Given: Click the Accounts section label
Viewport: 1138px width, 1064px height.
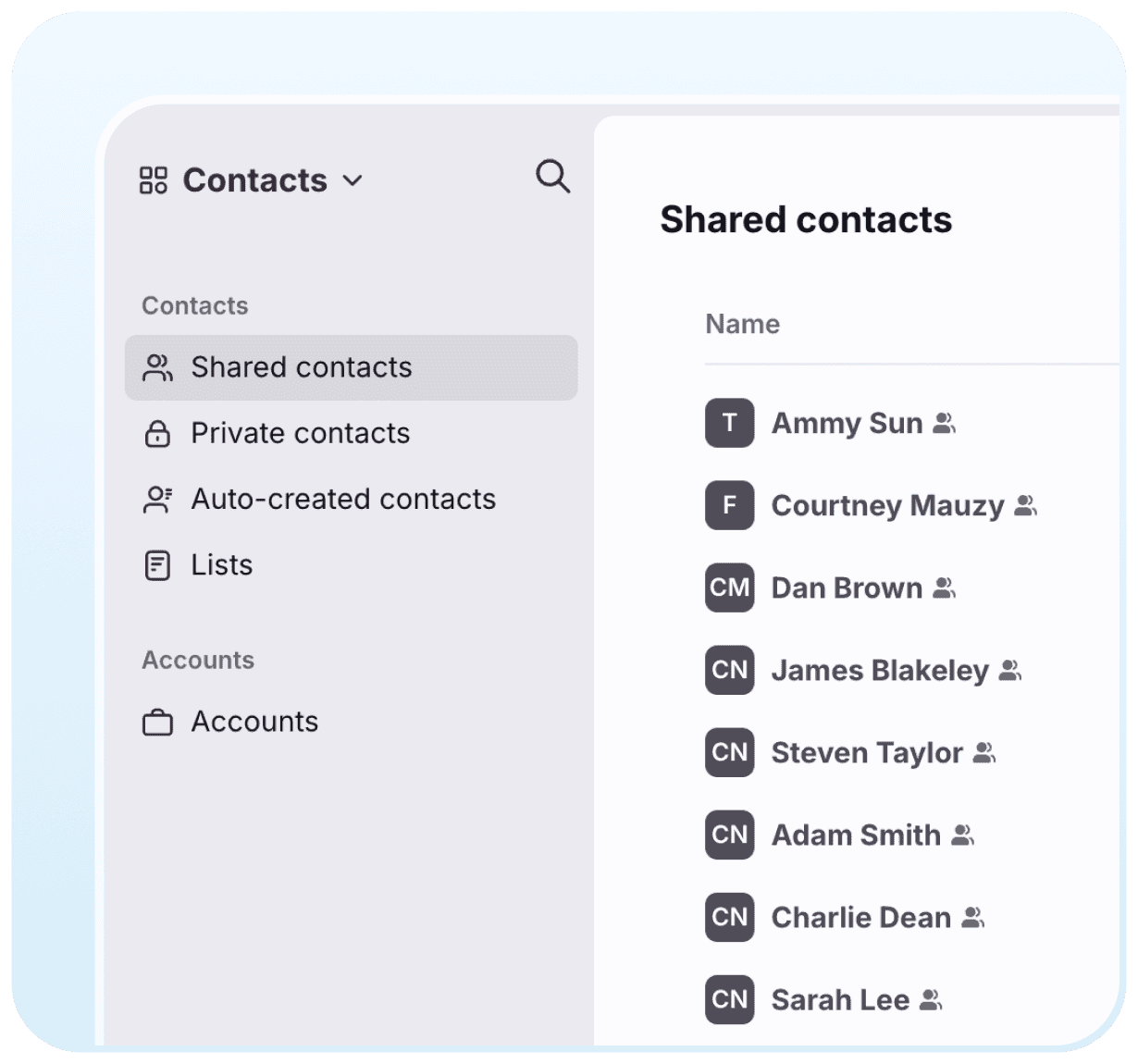Looking at the screenshot, I should click(x=198, y=660).
